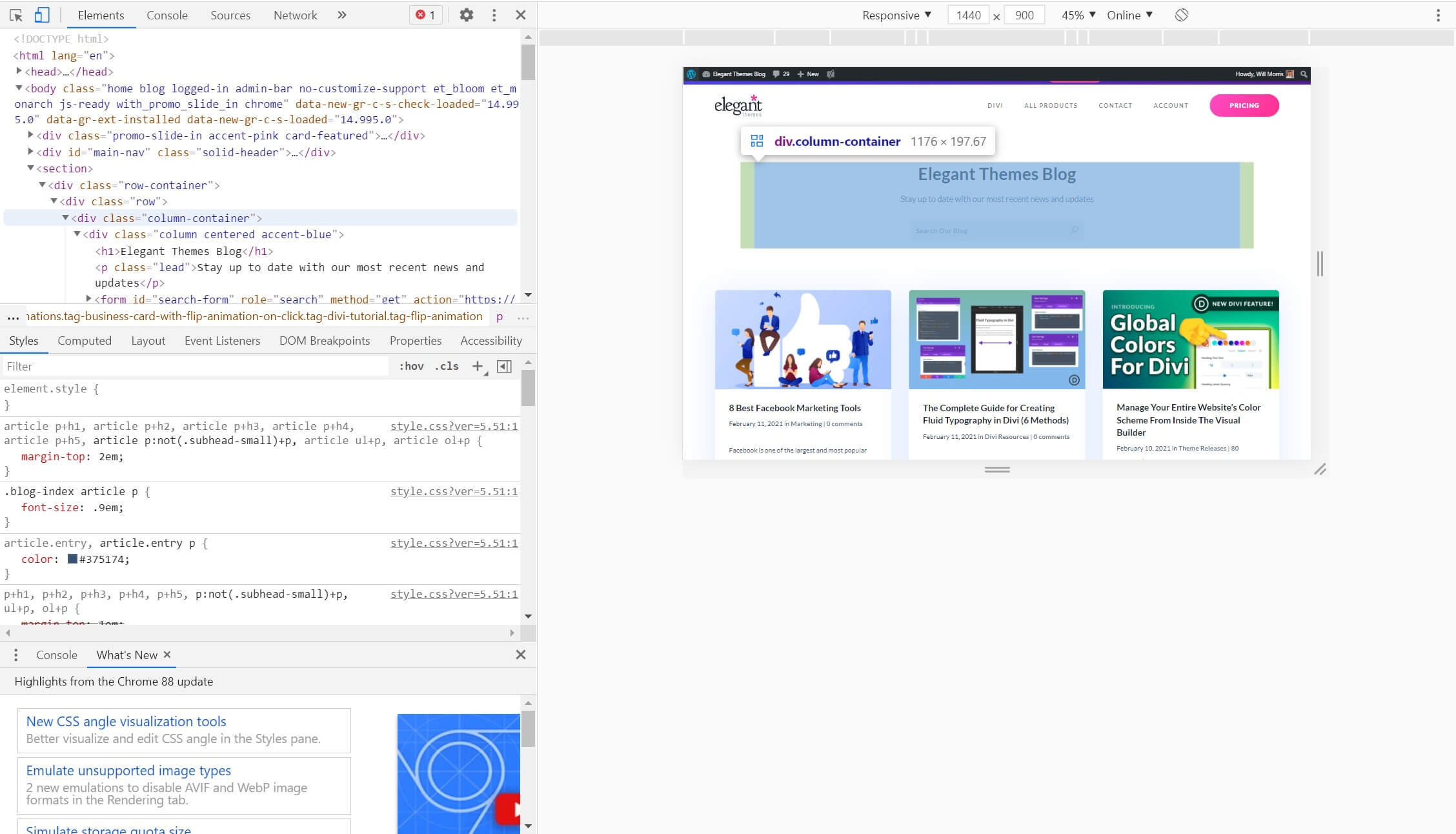The width and height of the screenshot is (1456, 834).
Task: Toggle the device toolbar icon
Action: click(x=42, y=14)
